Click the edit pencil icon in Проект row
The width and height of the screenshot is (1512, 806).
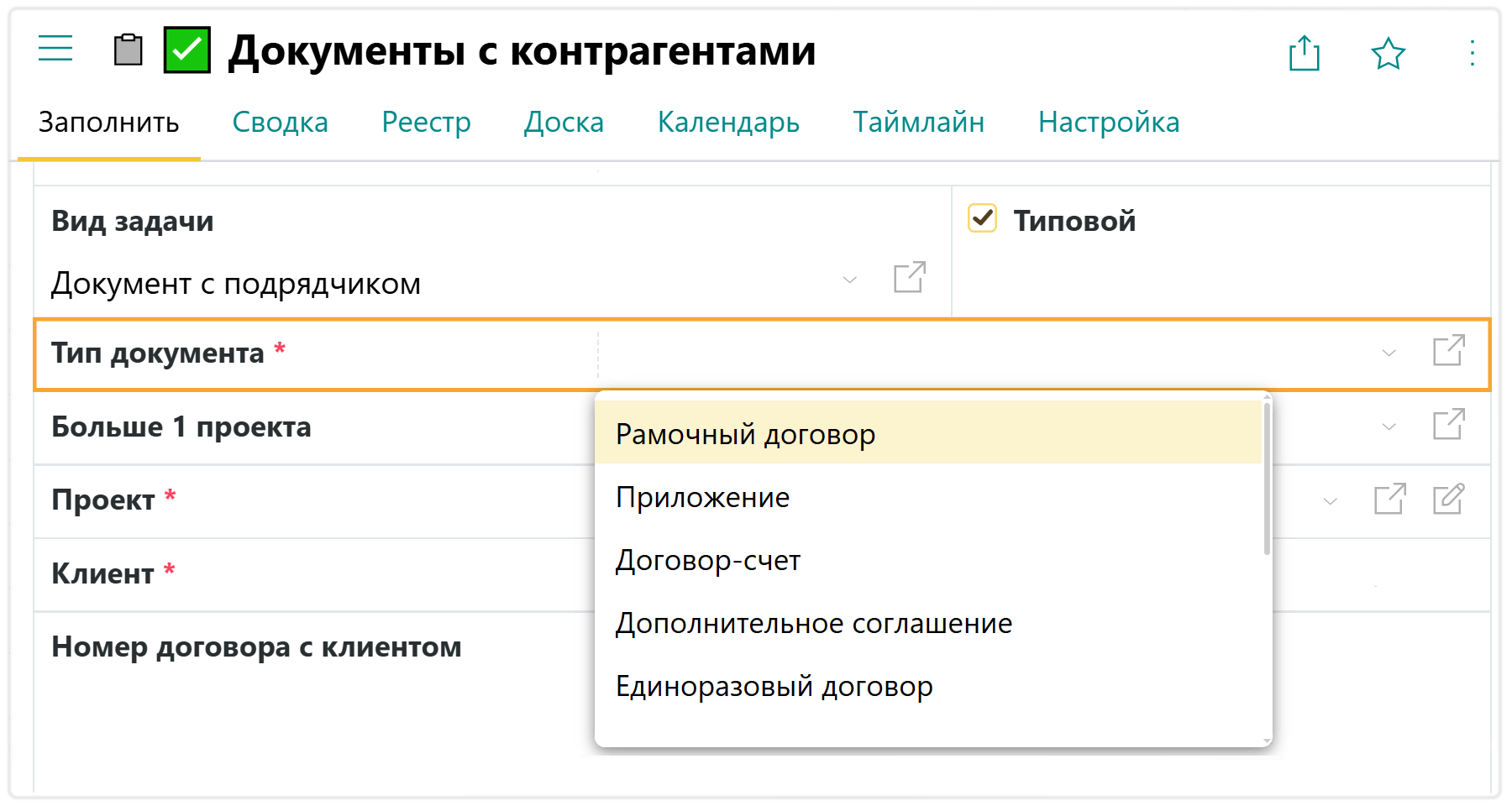[1448, 499]
